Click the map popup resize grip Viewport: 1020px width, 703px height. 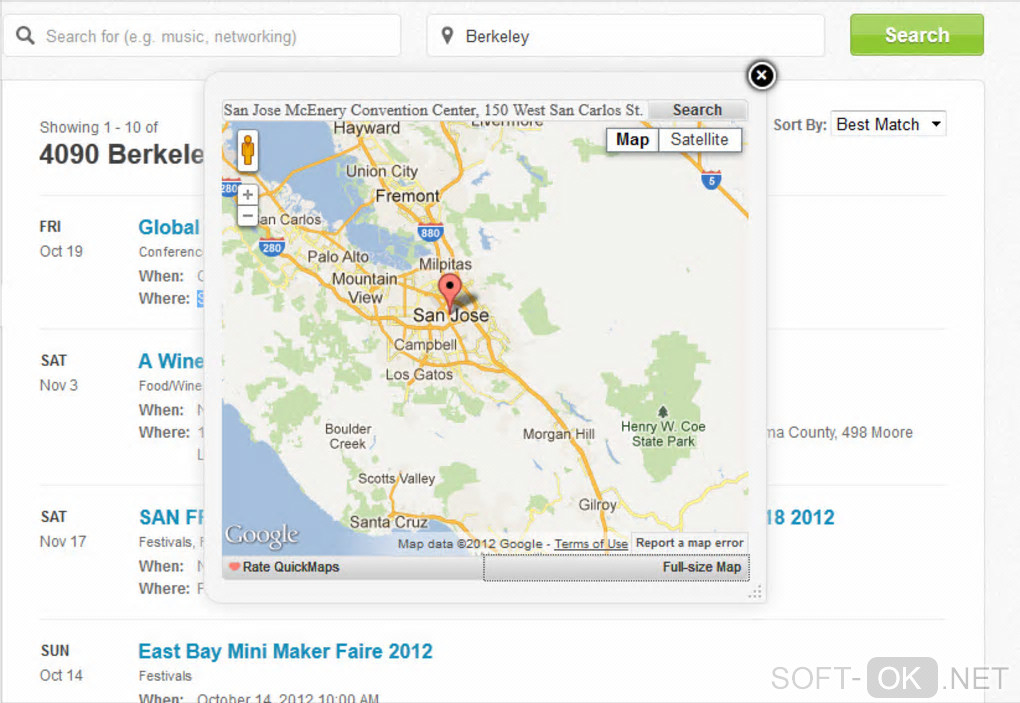click(755, 592)
